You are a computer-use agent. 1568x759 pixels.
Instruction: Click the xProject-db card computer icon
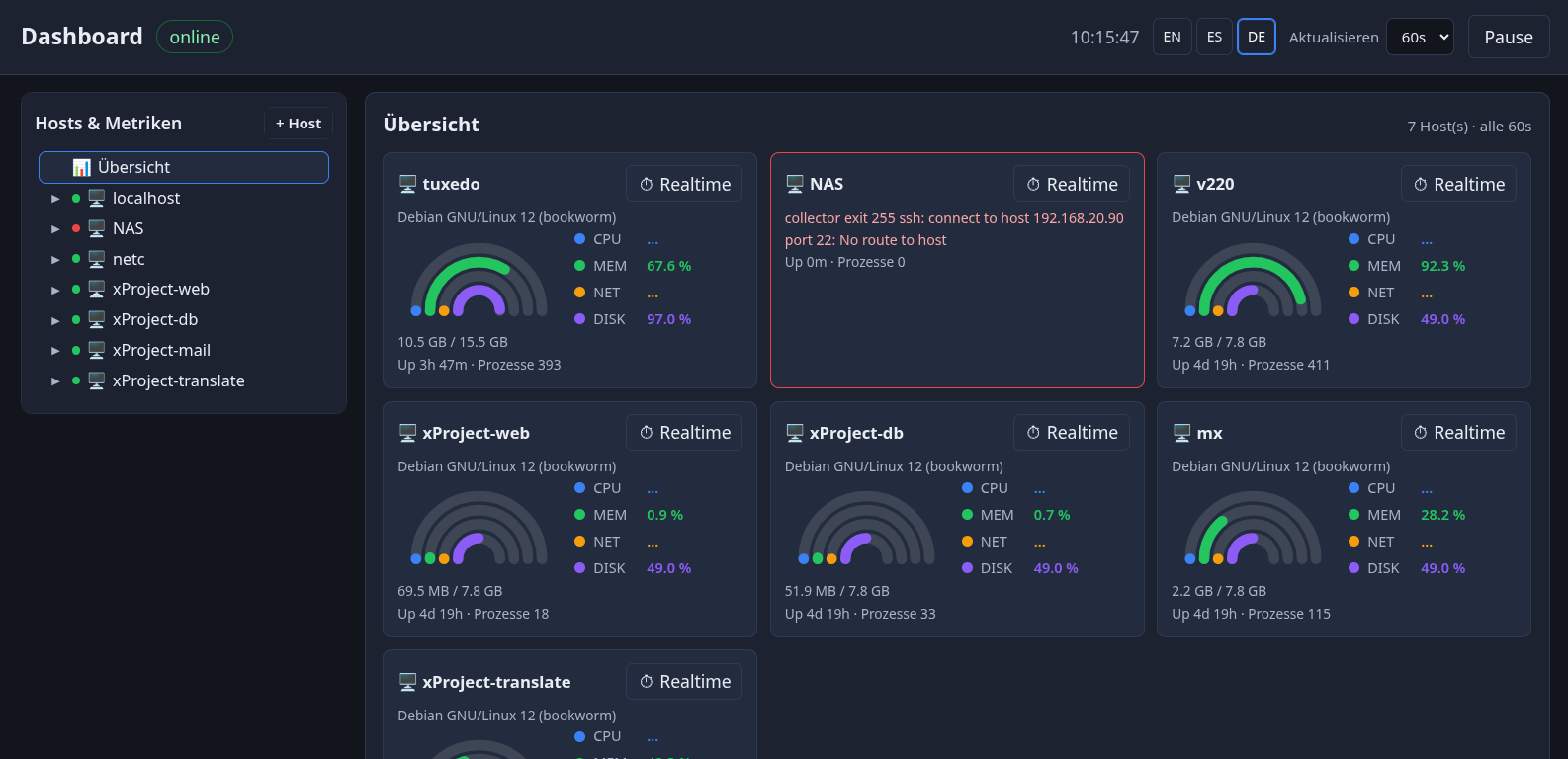point(795,433)
